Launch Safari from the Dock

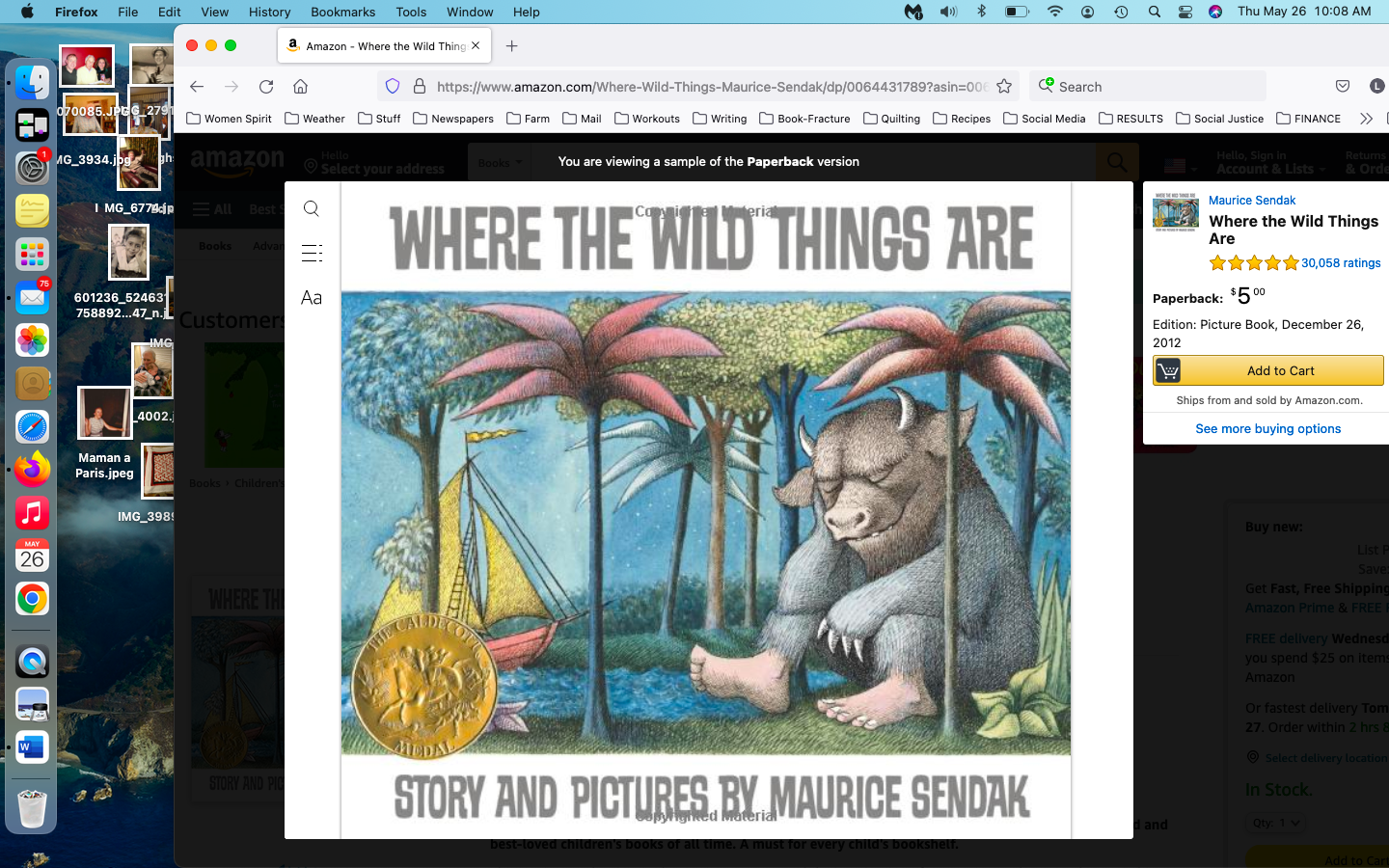point(32,426)
